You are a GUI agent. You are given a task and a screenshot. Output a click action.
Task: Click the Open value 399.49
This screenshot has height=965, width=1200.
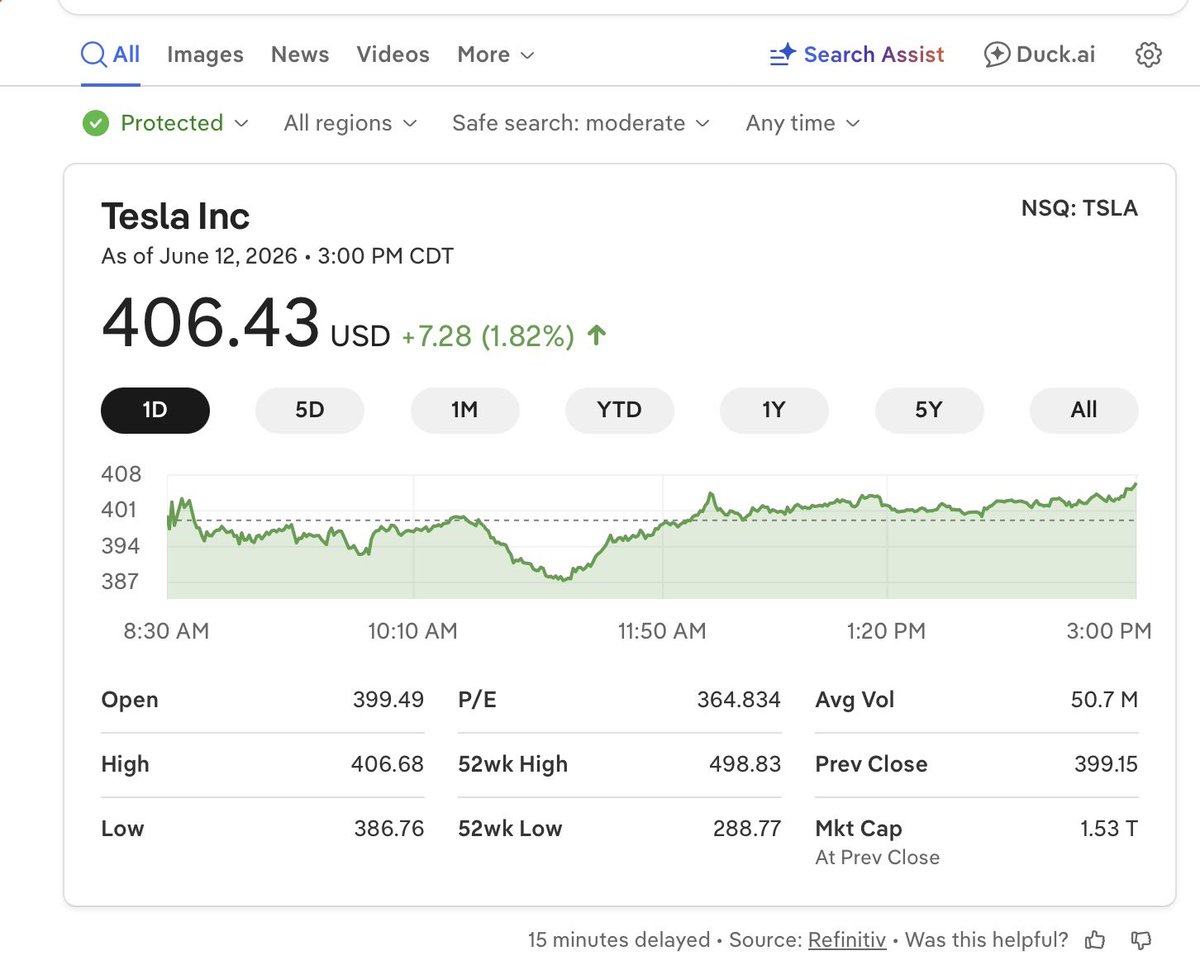(388, 700)
